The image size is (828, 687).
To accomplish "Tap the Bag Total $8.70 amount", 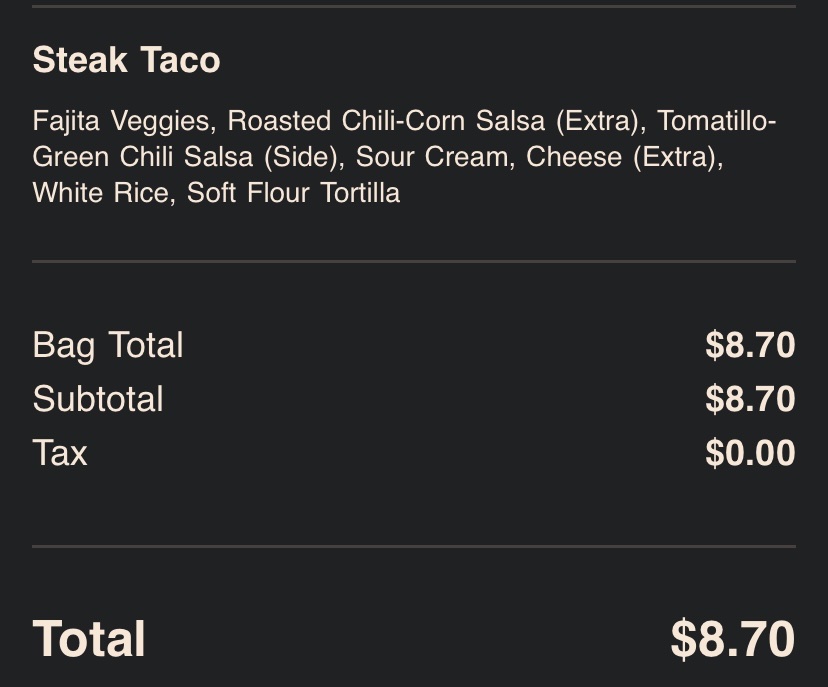I will 749,345.
